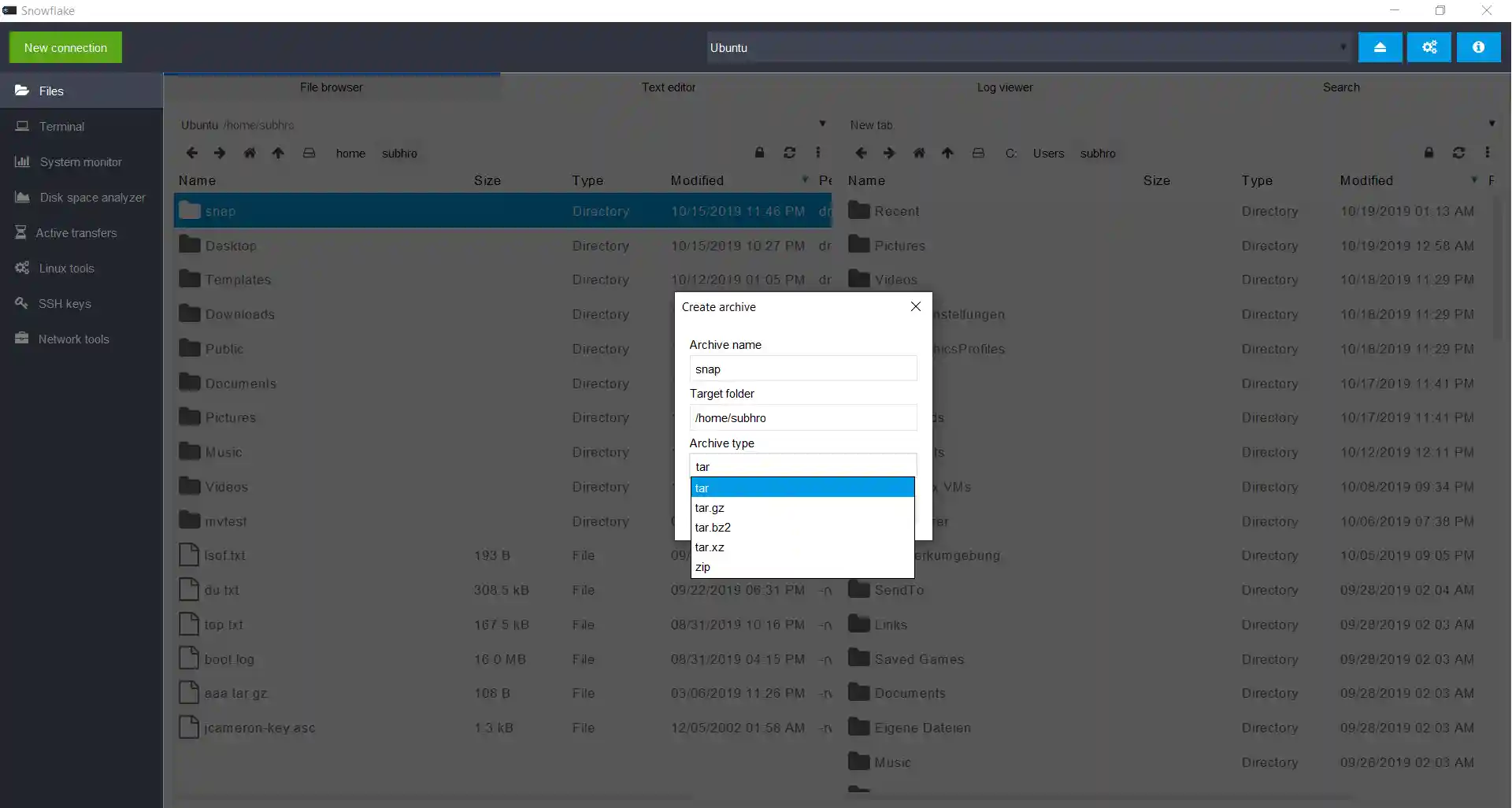The height and width of the screenshot is (808, 1512).
Task: Toggle the lock icon in right pane
Action: (x=1429, y=153)
